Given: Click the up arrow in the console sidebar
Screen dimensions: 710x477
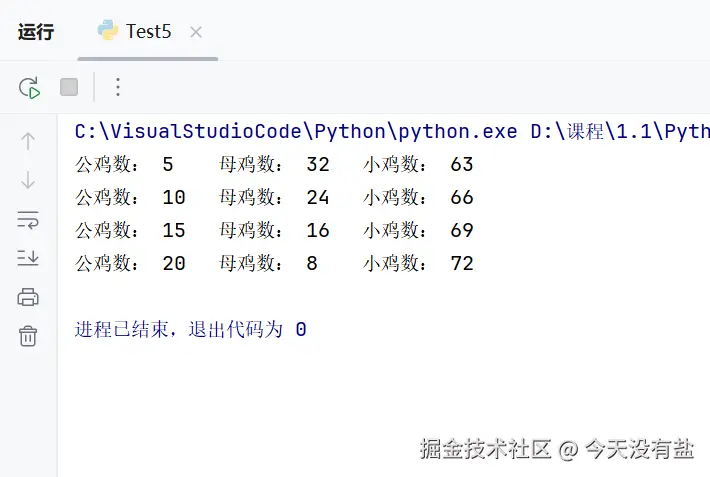Looking at the screenshot, I should point(28,141).
